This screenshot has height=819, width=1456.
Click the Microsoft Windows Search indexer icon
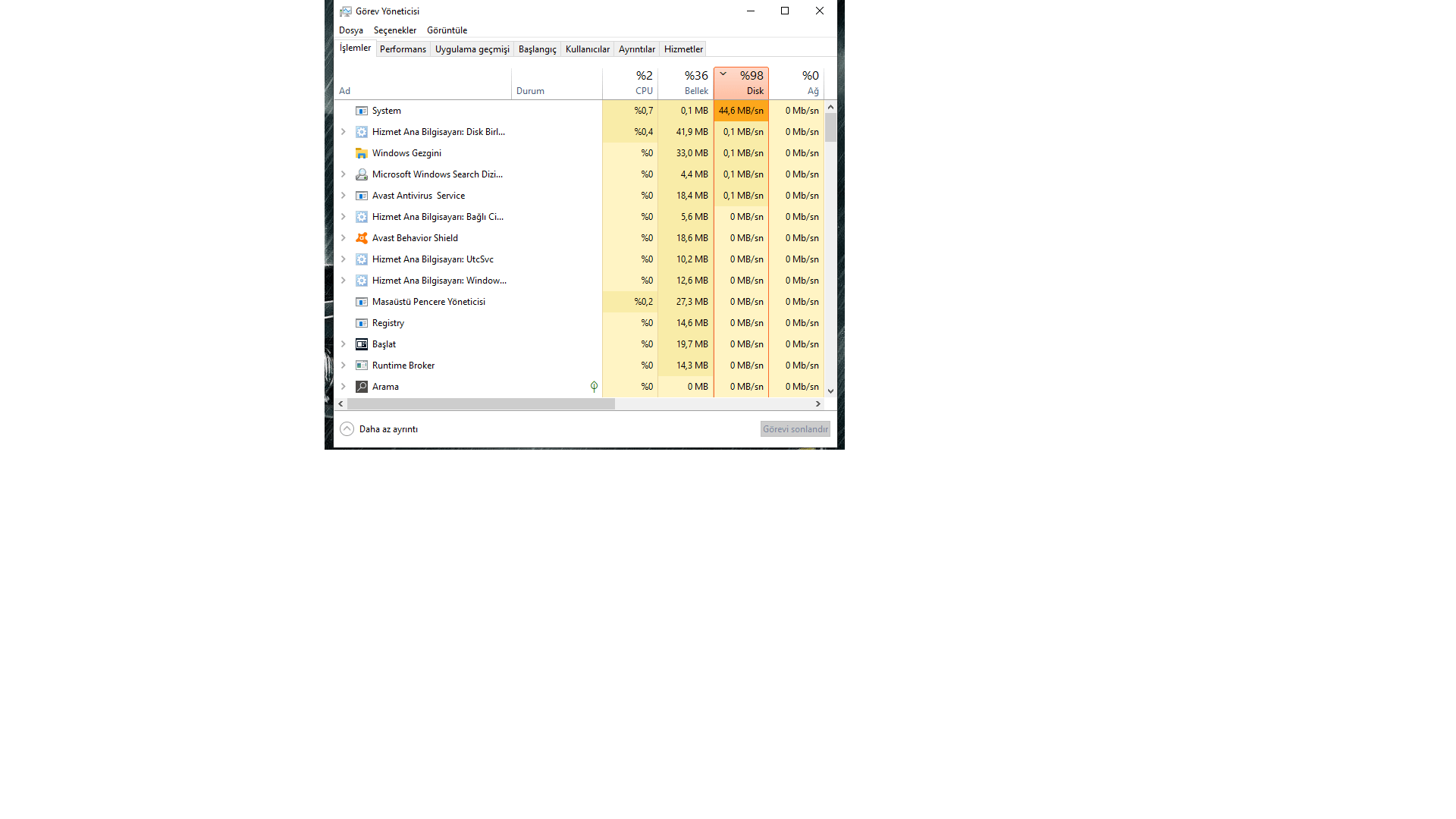coord(362,174)
